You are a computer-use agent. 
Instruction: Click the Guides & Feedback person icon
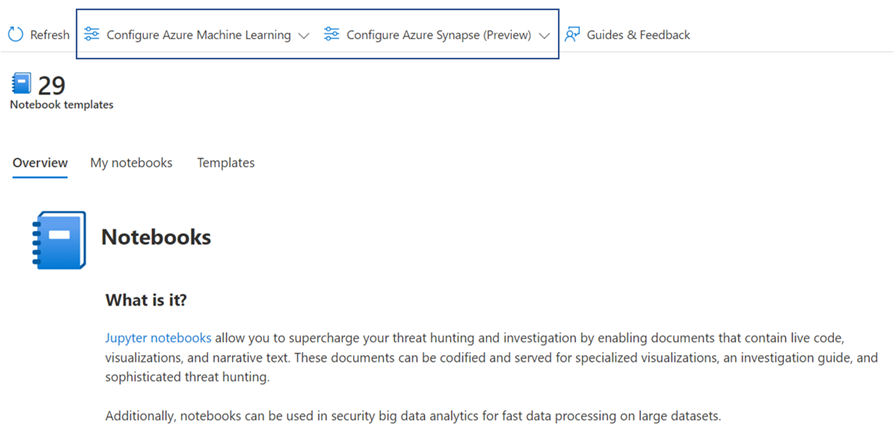coord(572,35)
